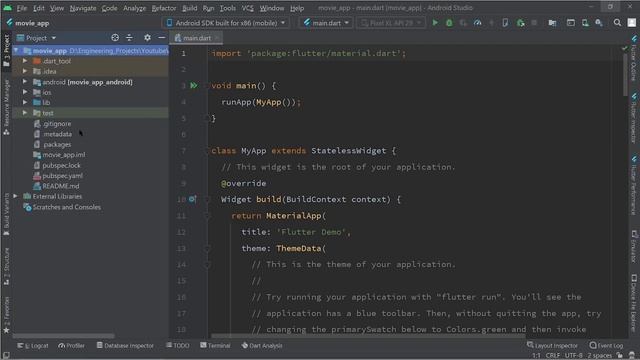Toggle the Resource Manager side panel
Image resolution: width=640 pixels, height=360 pixels.
pos(7,108)
